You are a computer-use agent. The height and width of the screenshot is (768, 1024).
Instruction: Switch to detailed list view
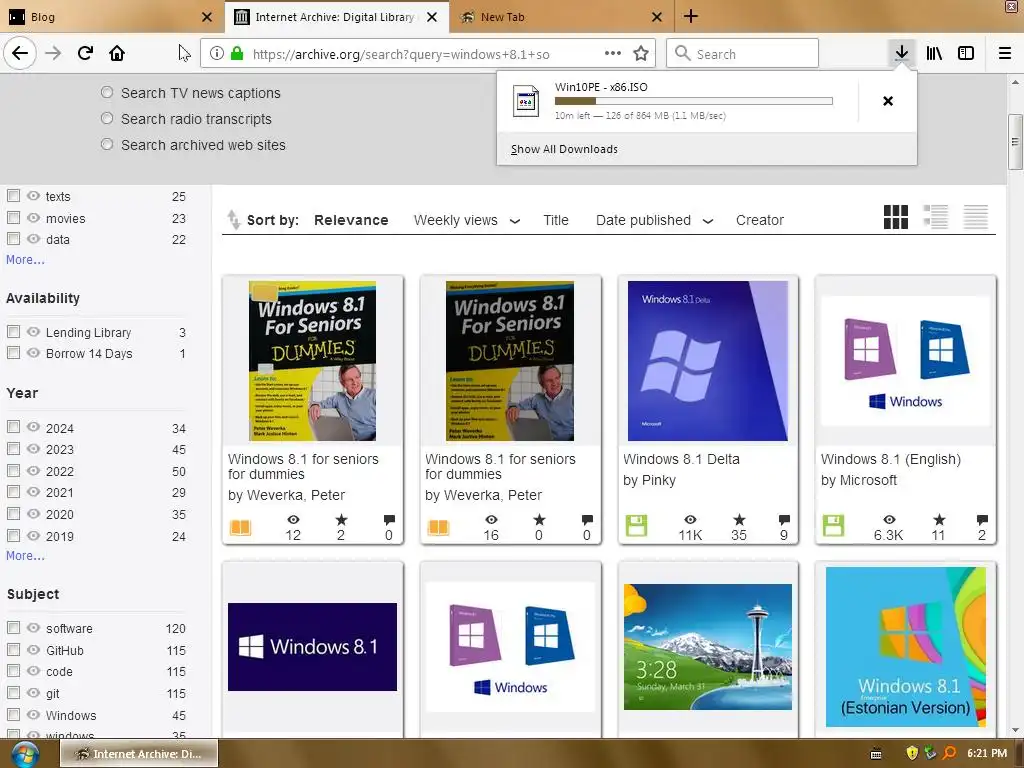[935, 217]
